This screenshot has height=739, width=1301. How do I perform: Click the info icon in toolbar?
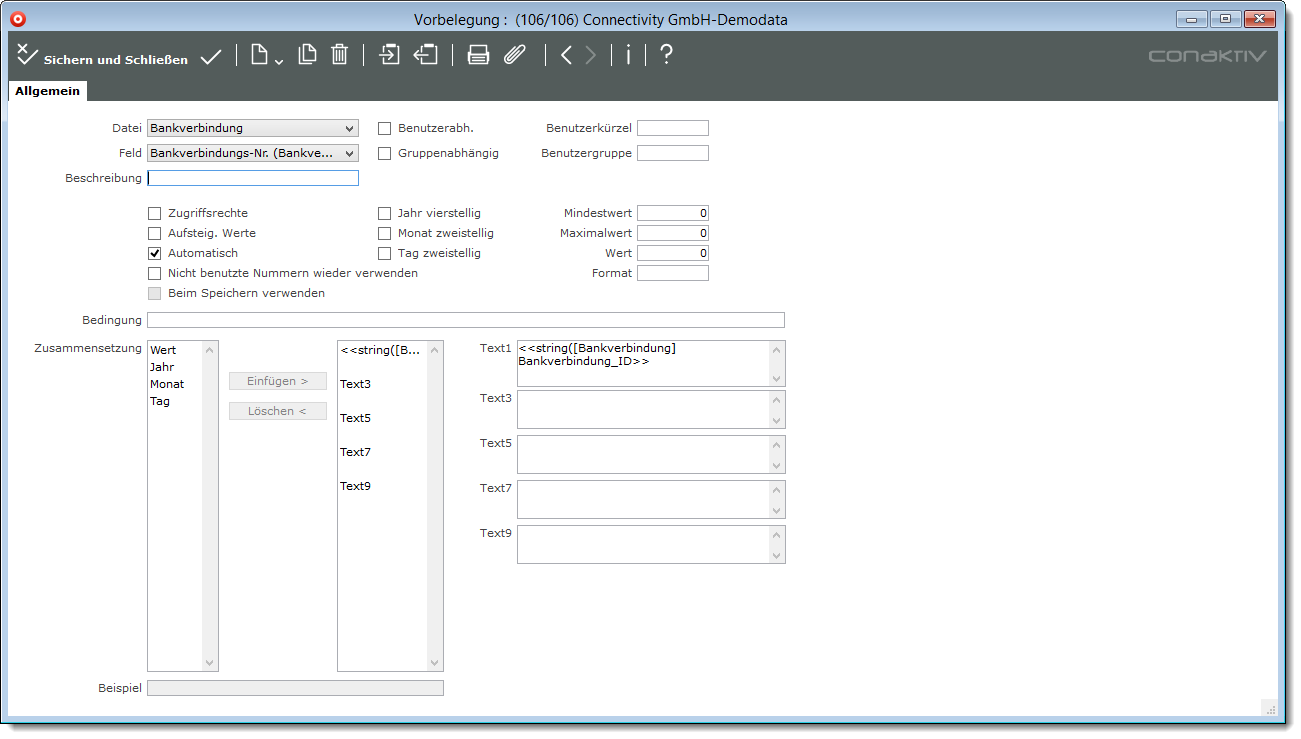coord(628,56)
